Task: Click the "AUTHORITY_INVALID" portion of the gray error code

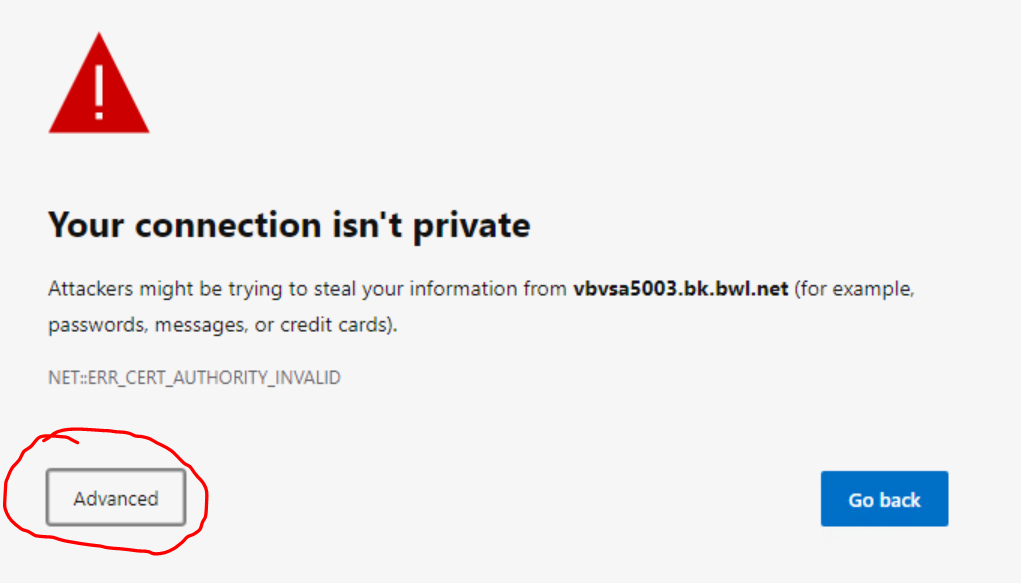Action: (x=256, y=378)
